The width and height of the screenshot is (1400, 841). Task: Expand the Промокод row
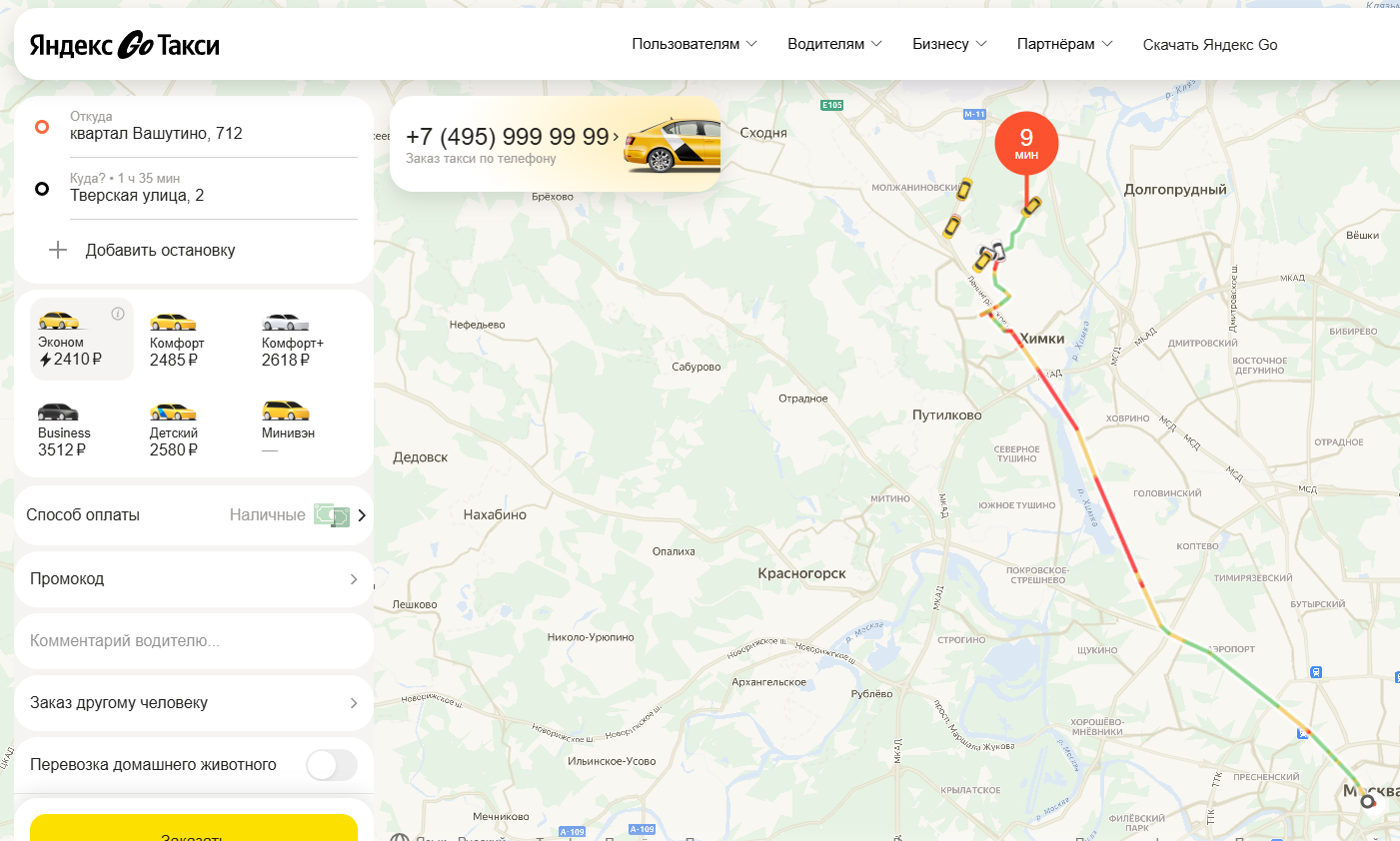point(194,579)
